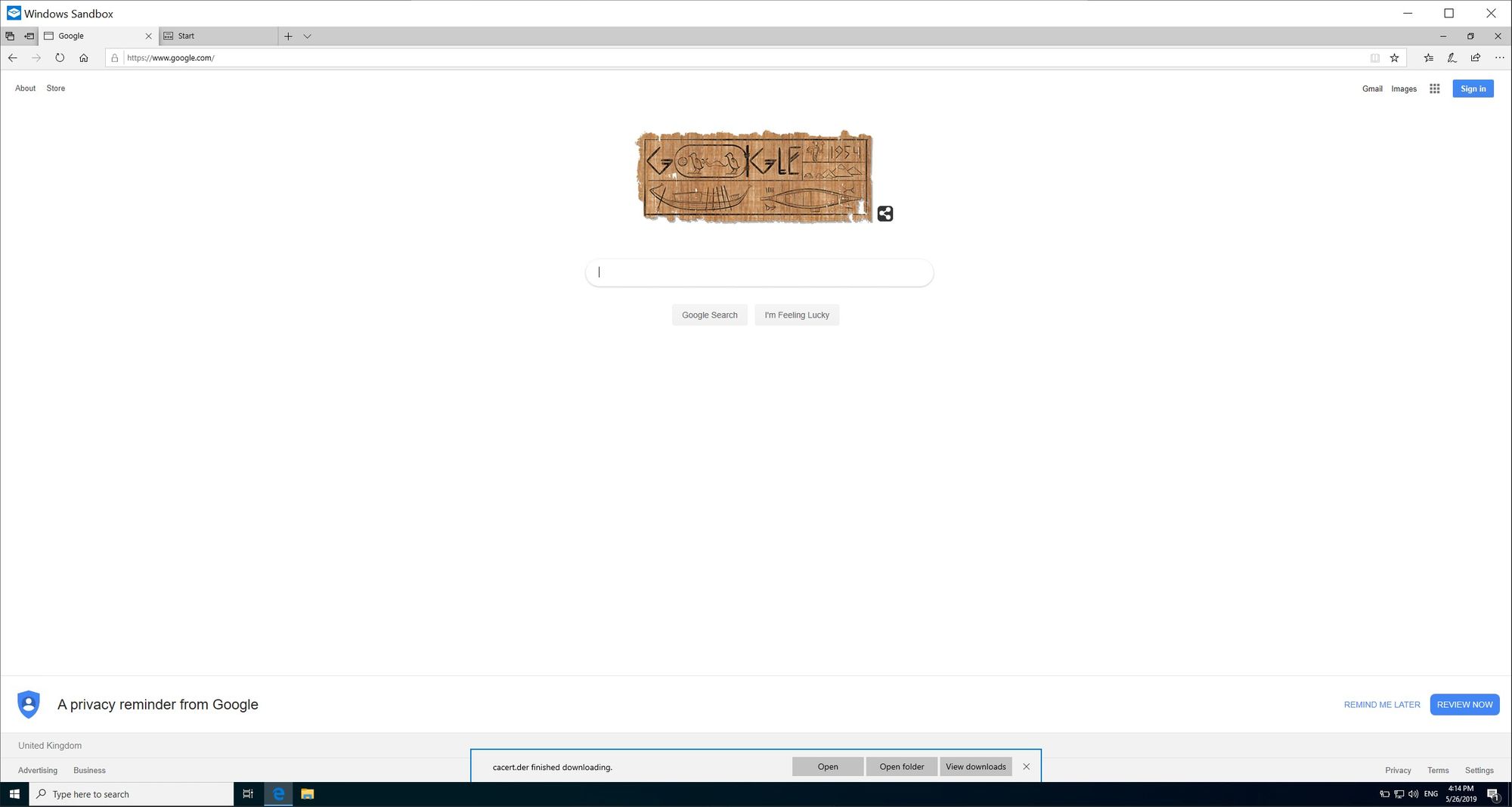Click Open folder for the download

[902, 766]
